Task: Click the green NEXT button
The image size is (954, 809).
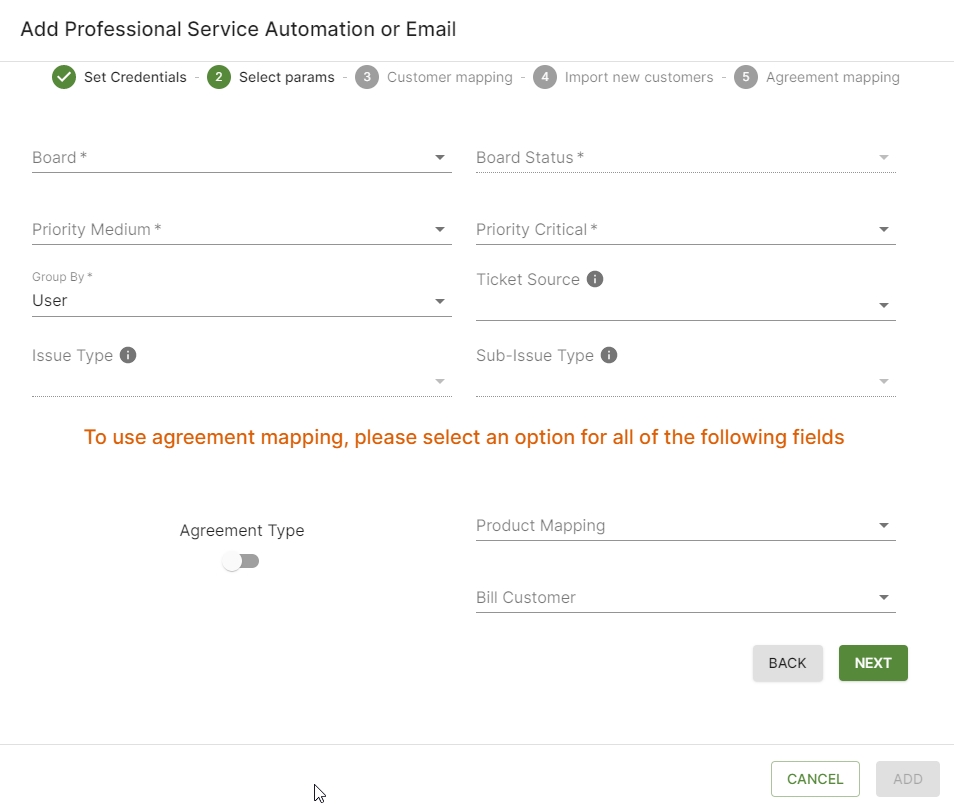Action: pos(873,663)
